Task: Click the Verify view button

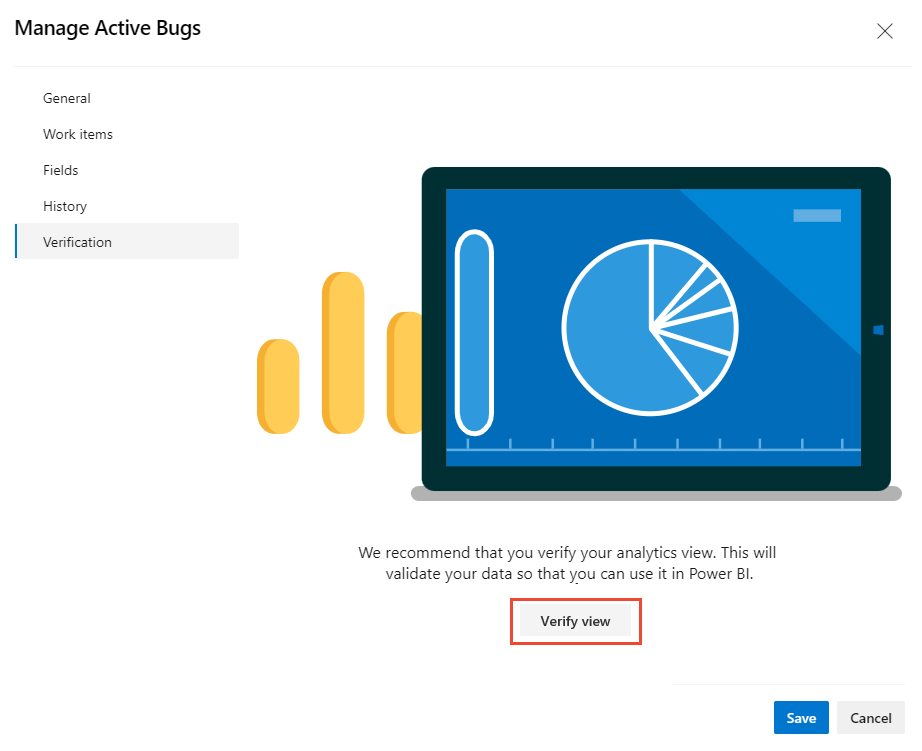Action: click(575, 621)
